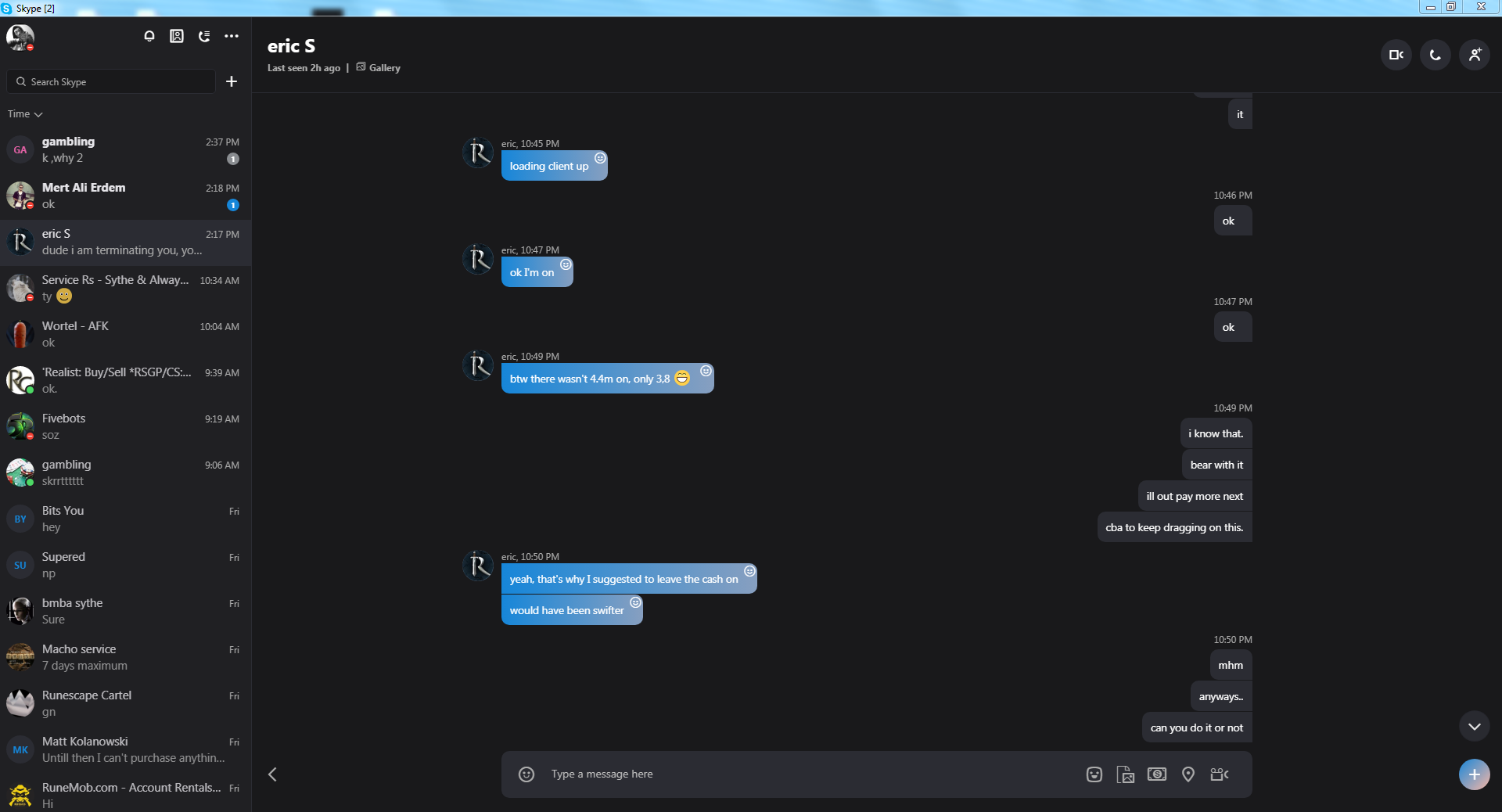Open the emoticon picker in message box

pos(526,774)
